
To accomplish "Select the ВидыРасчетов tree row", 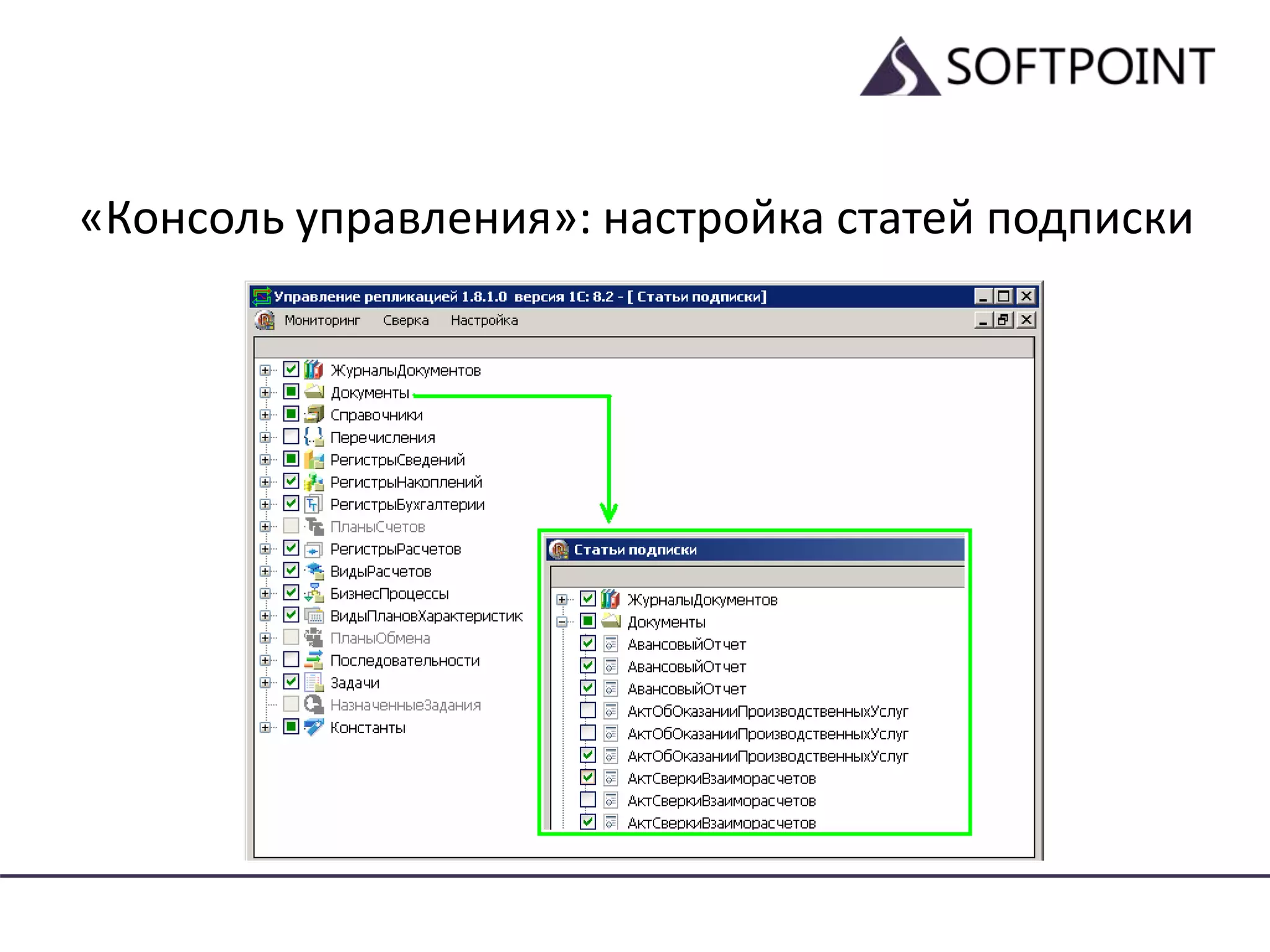I will pos(381,571).
